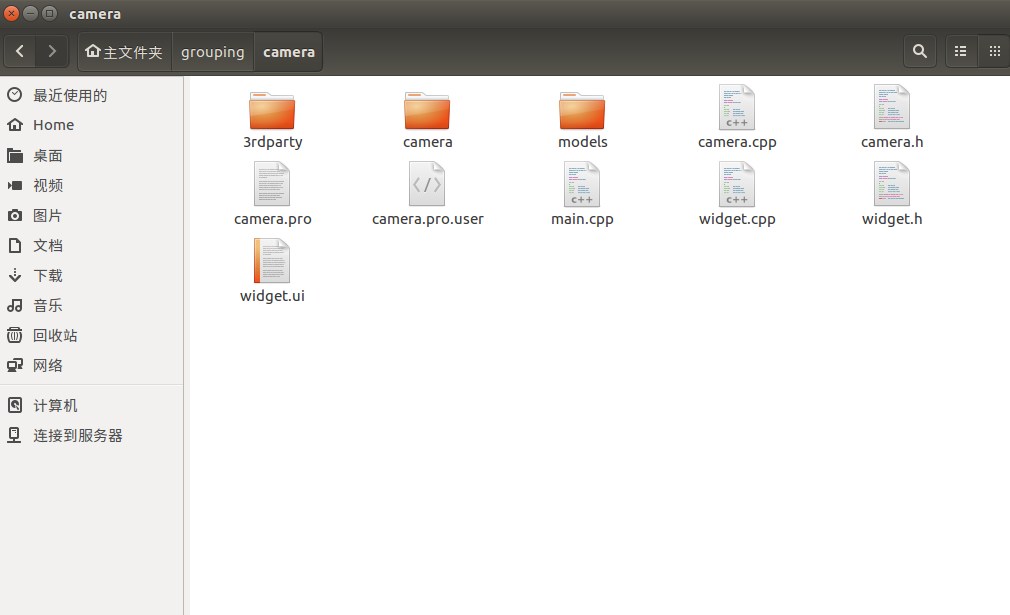Select the models folder icon
1010x615 pixels.
tap(582, 111)
